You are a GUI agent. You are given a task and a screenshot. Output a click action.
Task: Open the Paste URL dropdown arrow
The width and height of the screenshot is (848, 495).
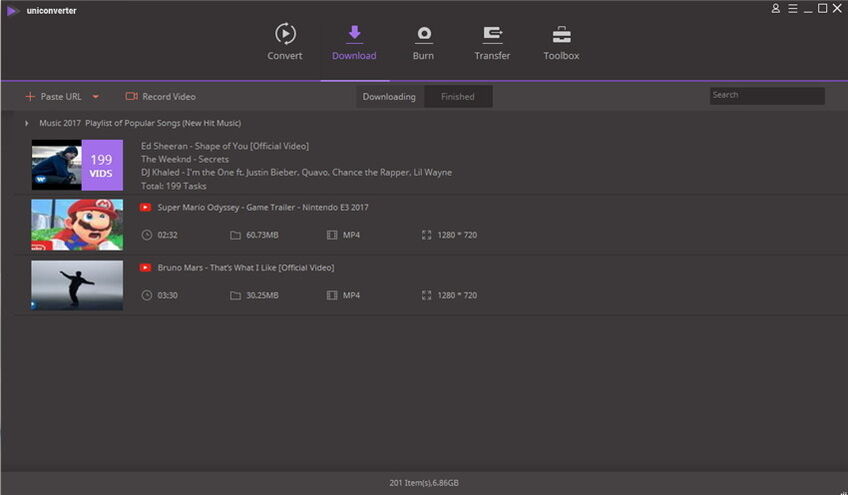point(95,97)
